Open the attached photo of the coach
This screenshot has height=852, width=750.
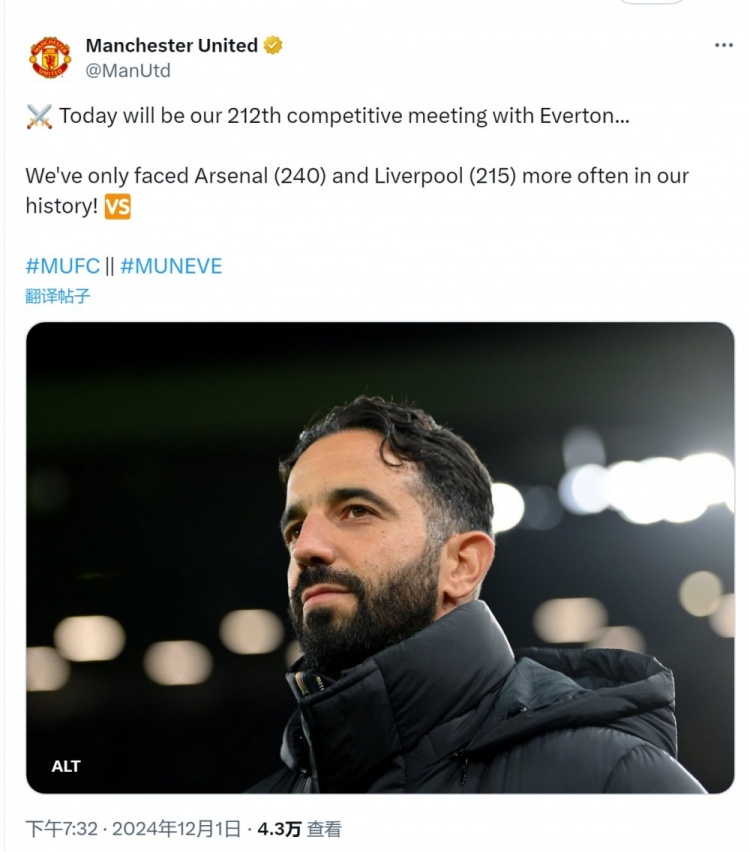point(380,557)
